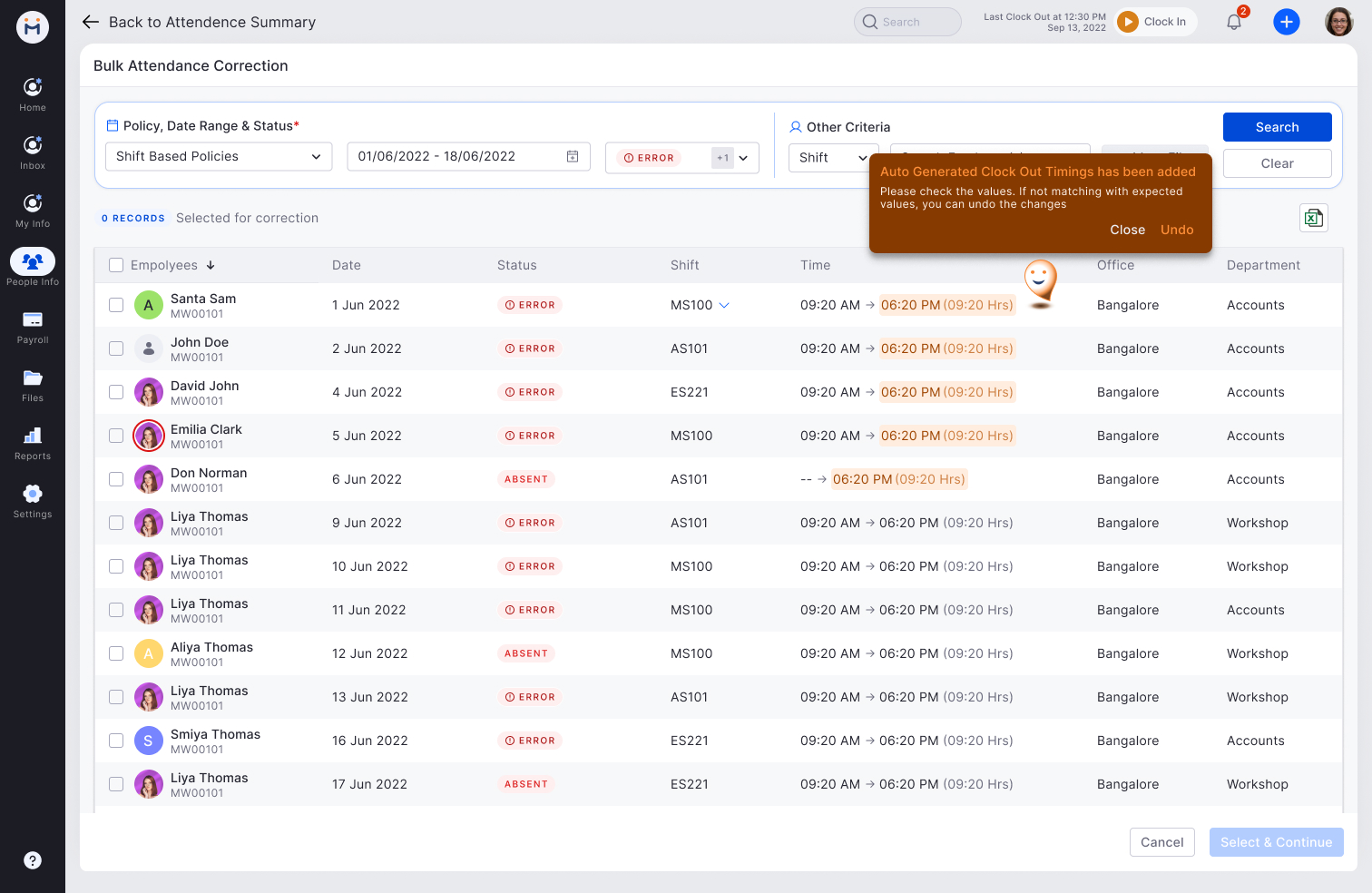The image size is (1372, 893).
Task: Open help using the question mark icon
Action: [33, 860]
